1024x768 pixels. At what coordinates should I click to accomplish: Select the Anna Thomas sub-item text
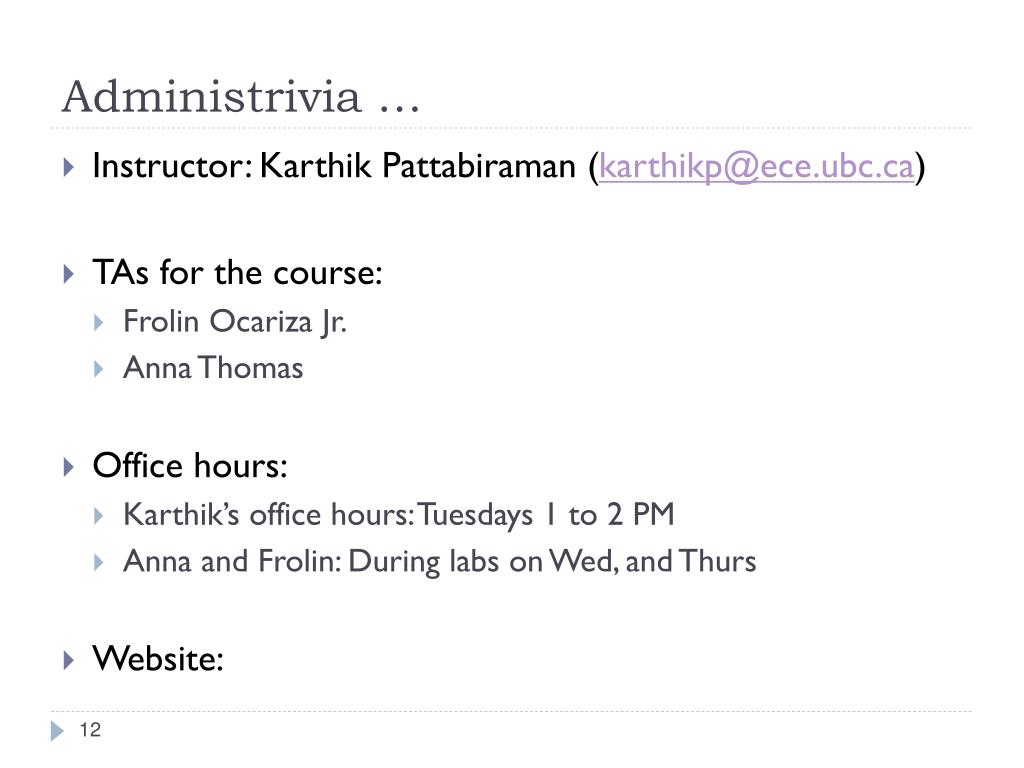coord(213,368)
